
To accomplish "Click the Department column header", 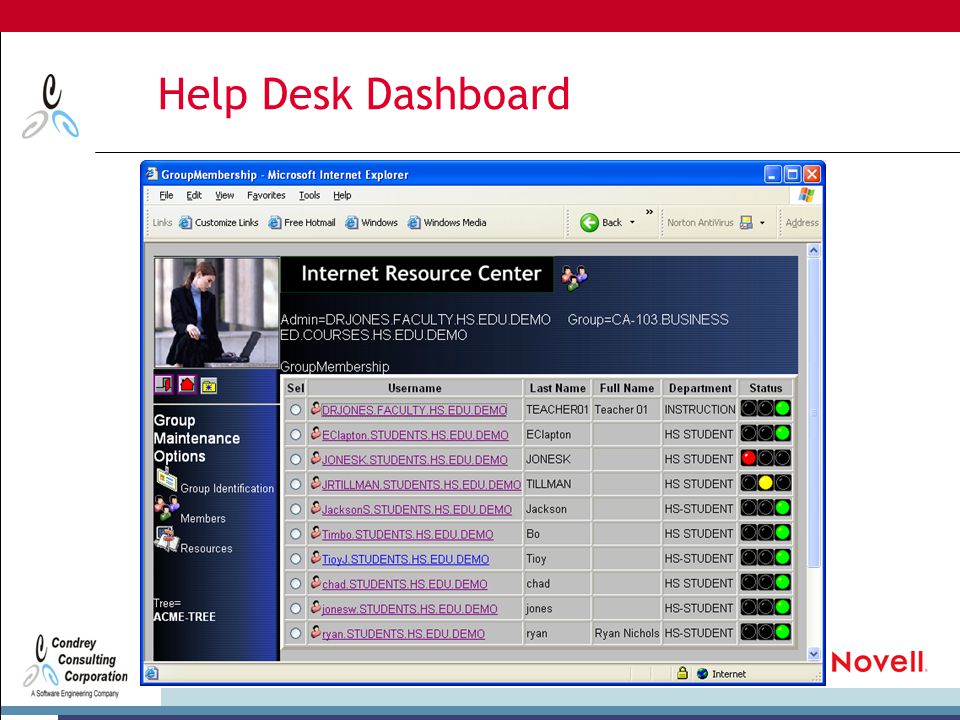I will tap(700, 388).
